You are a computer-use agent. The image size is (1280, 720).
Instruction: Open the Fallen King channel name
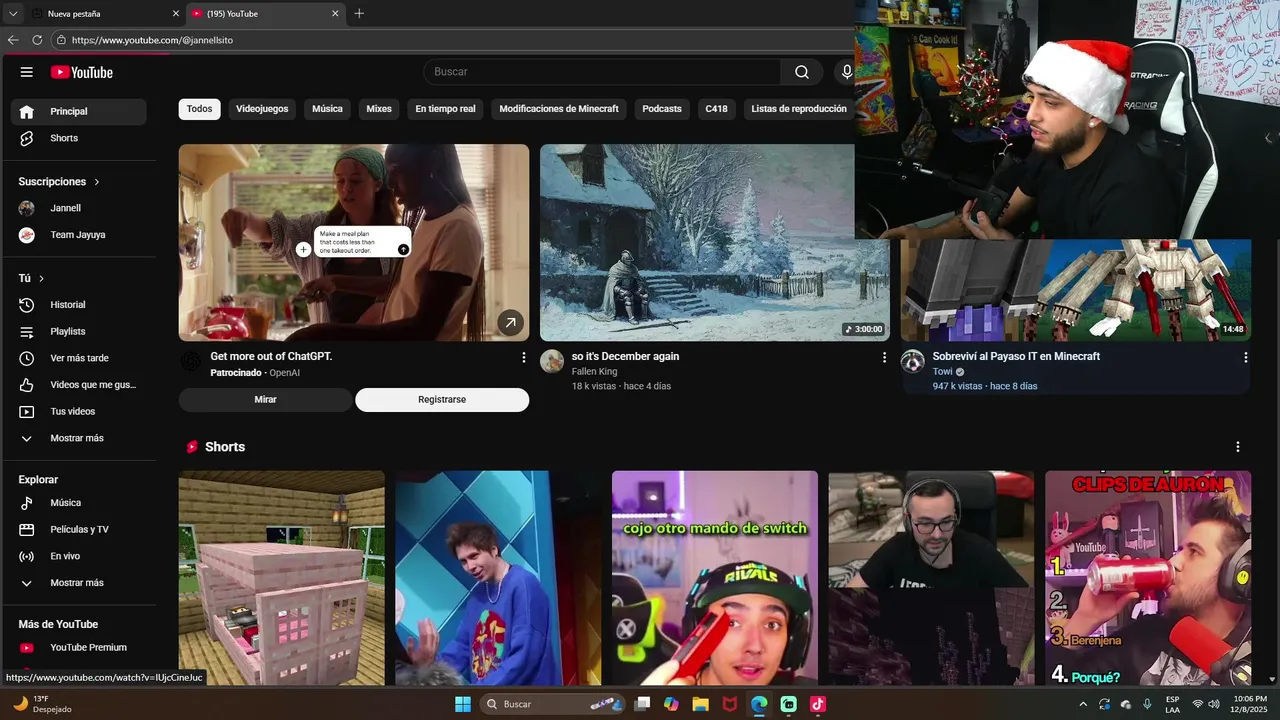point(594,371)
